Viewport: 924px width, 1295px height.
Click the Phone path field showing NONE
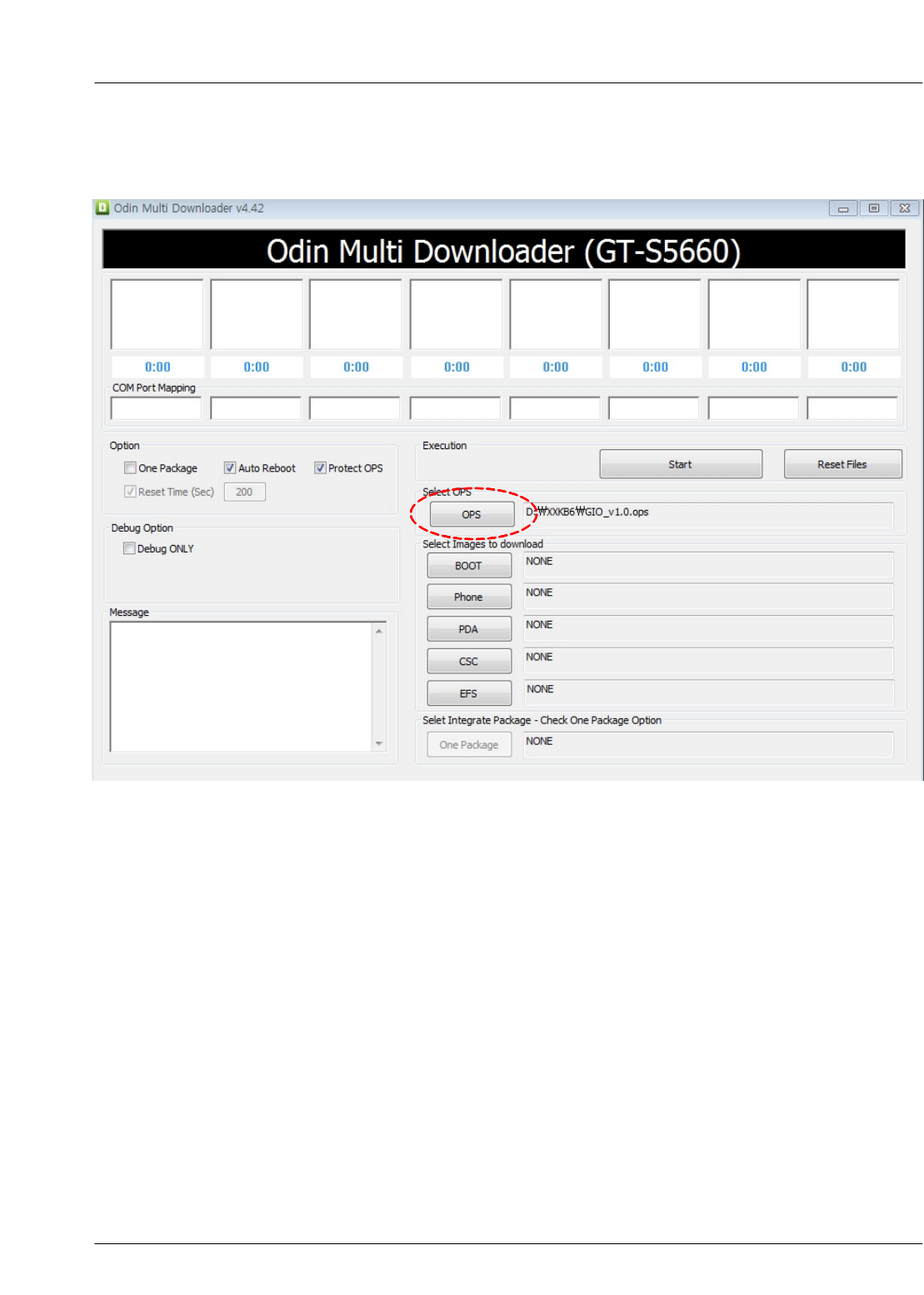(708, 597)
